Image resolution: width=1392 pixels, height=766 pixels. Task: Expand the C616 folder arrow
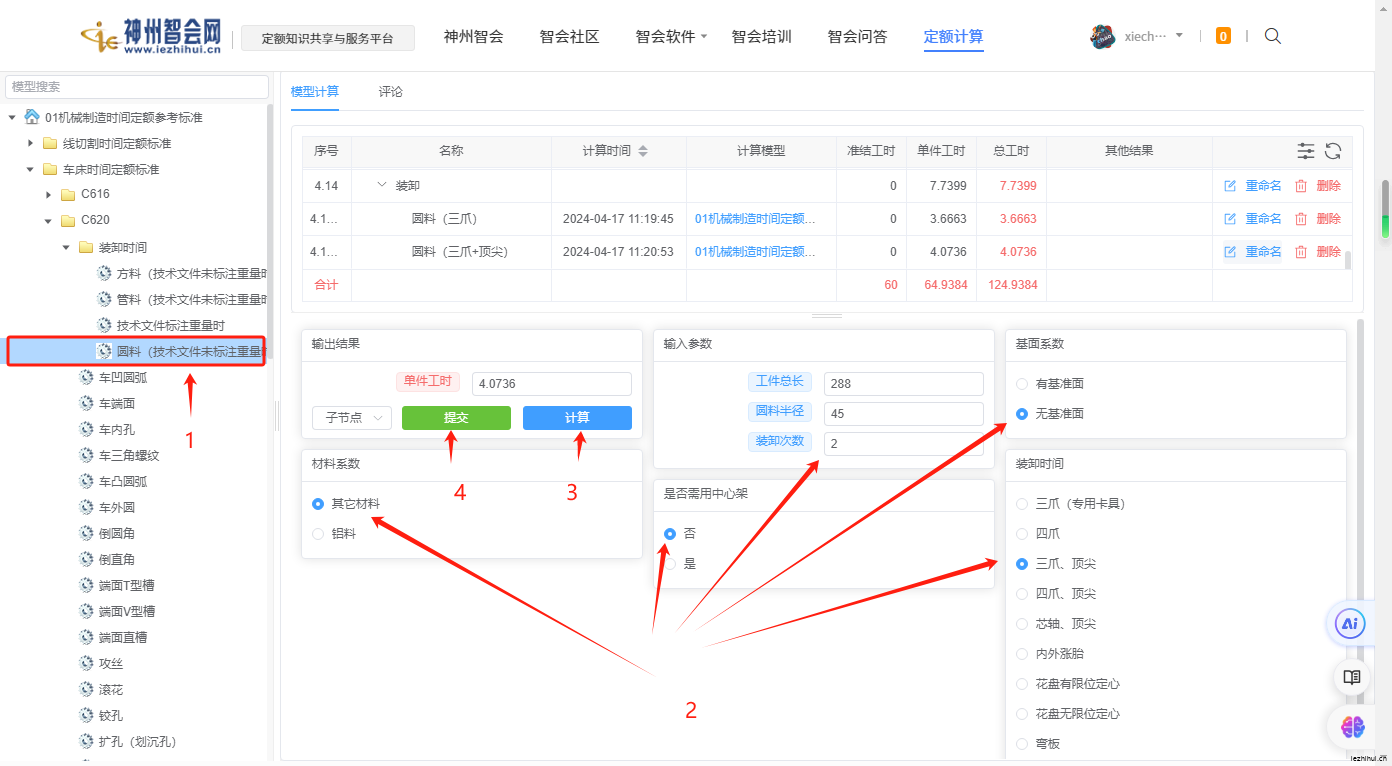tap(48, 195)
